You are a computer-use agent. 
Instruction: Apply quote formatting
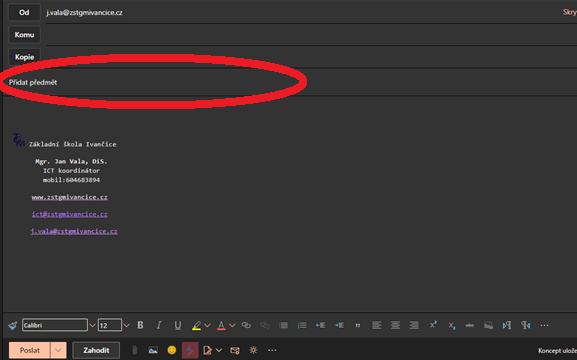coord(358,325)
